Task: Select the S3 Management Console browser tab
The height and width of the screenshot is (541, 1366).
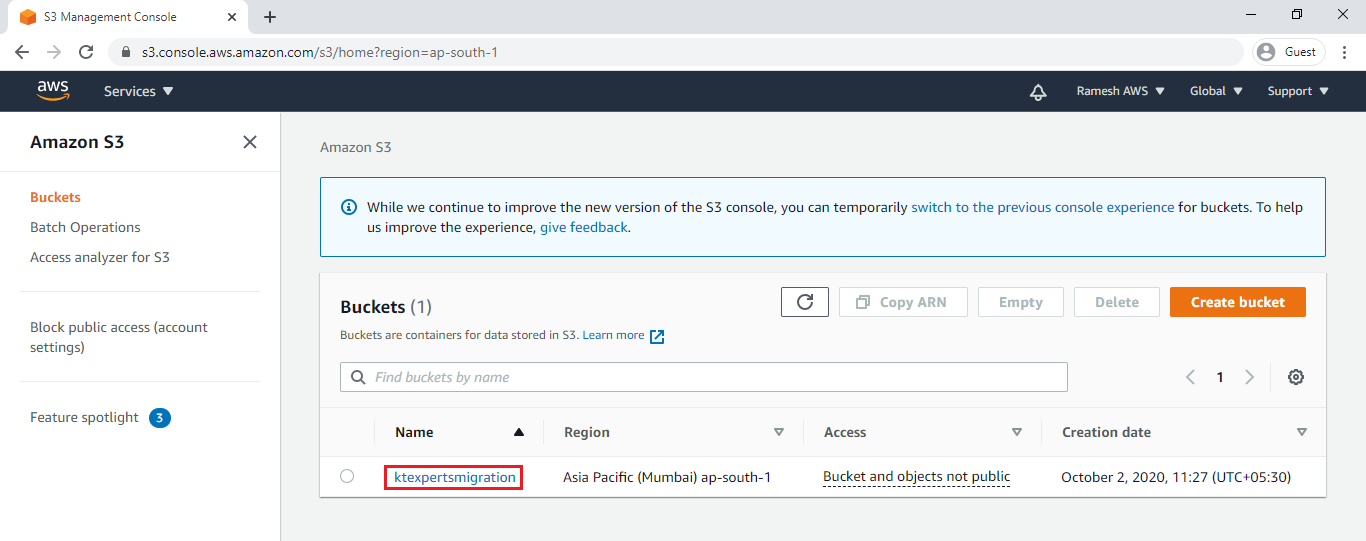Action: 126,17
